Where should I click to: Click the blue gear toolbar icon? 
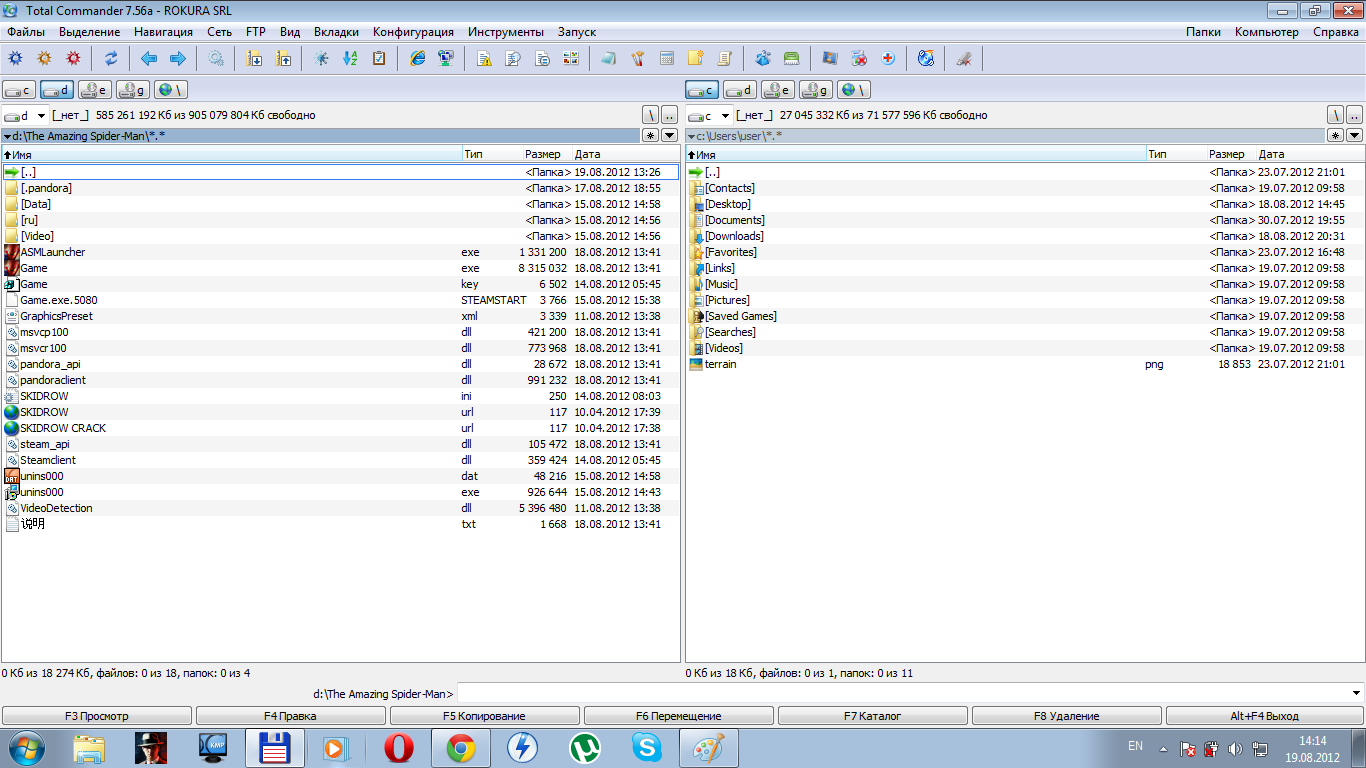click(x=16, y=58)
